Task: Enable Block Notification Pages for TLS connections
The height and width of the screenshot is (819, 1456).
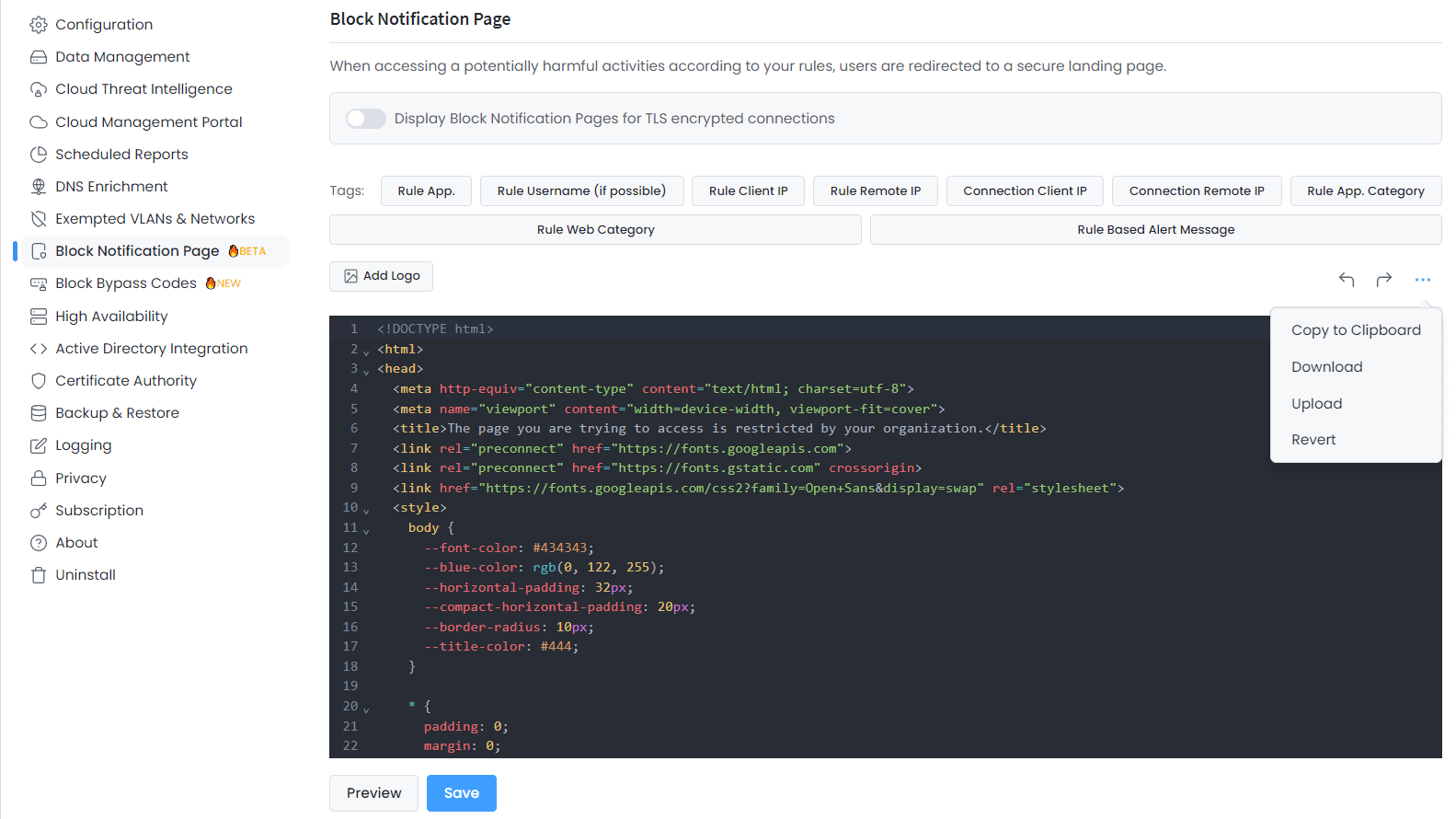Action: (365, 119)
